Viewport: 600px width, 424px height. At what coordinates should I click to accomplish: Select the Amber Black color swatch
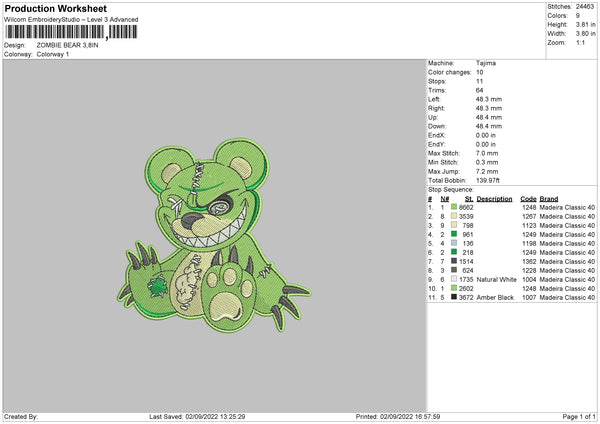coord(454,297)
